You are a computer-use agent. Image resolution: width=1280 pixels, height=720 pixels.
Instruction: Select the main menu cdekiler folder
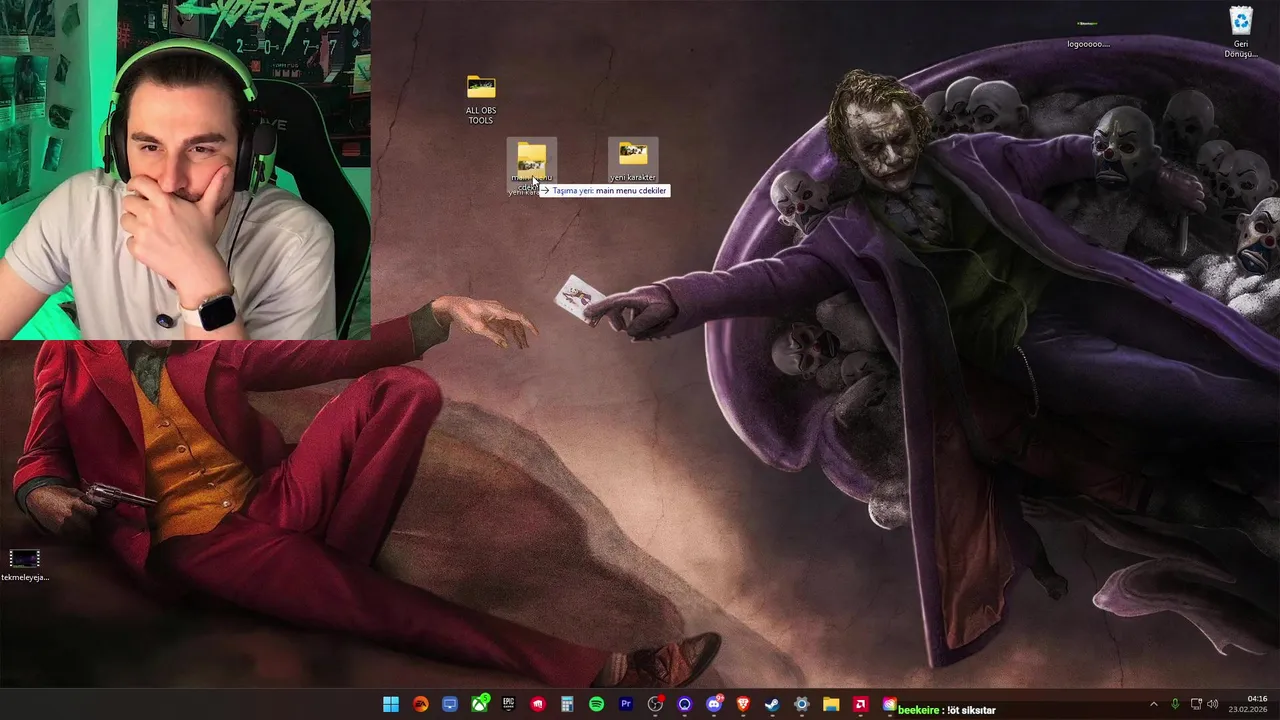531,165
